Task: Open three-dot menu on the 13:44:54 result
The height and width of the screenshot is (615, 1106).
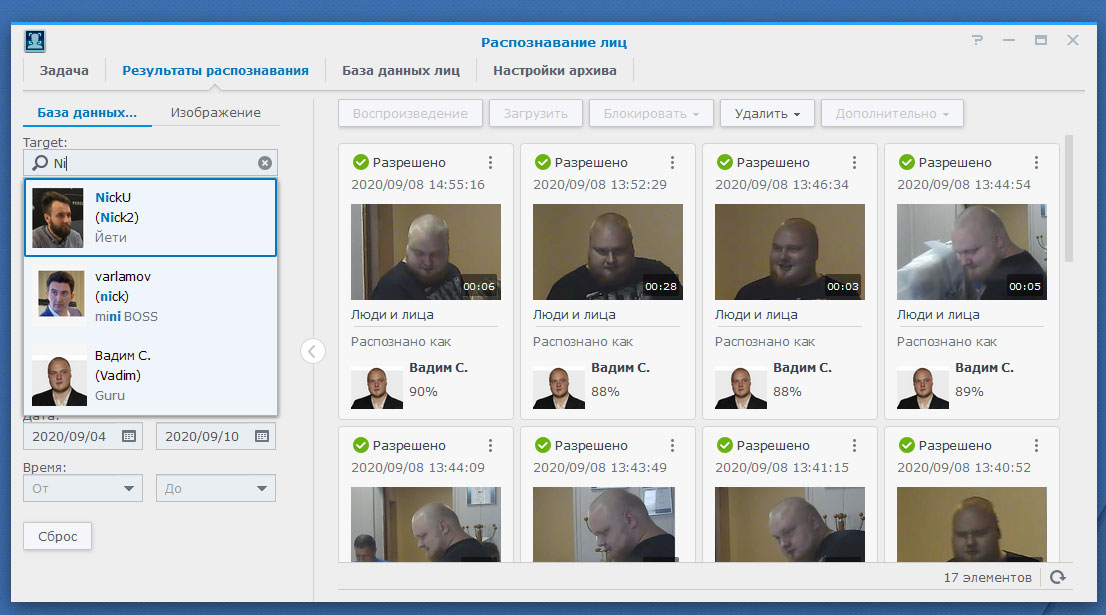Action: click(x=1036, y=163)
